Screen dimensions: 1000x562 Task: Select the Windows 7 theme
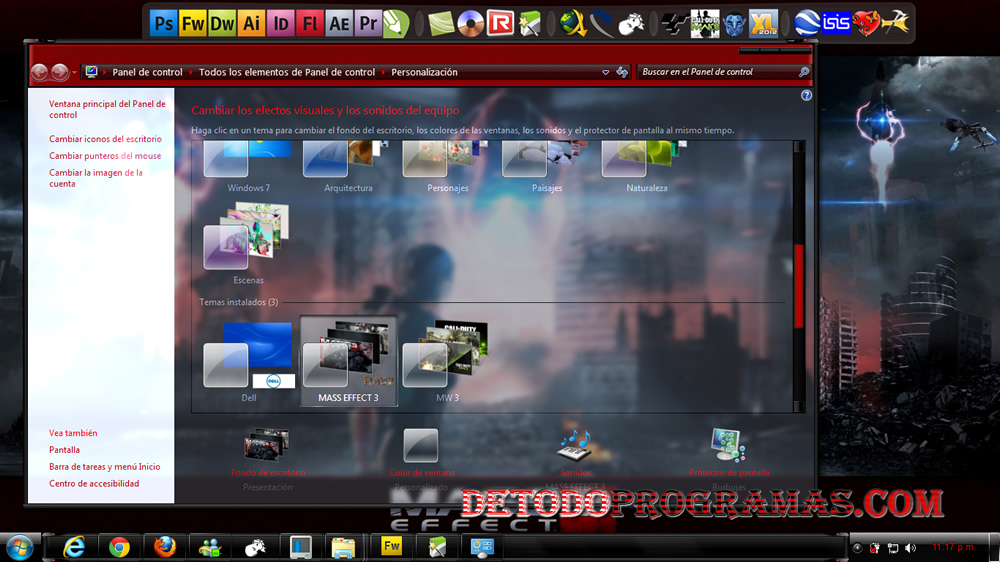click(248, 168)
